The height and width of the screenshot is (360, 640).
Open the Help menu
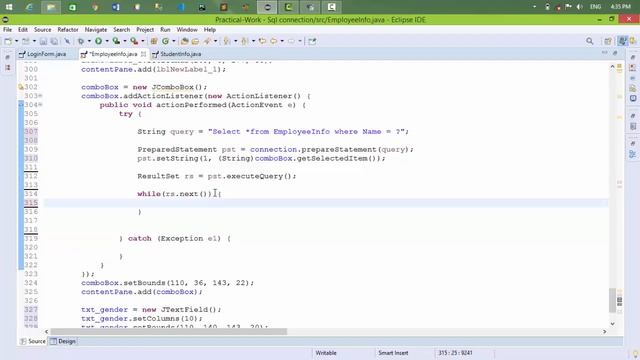[209, 30]
